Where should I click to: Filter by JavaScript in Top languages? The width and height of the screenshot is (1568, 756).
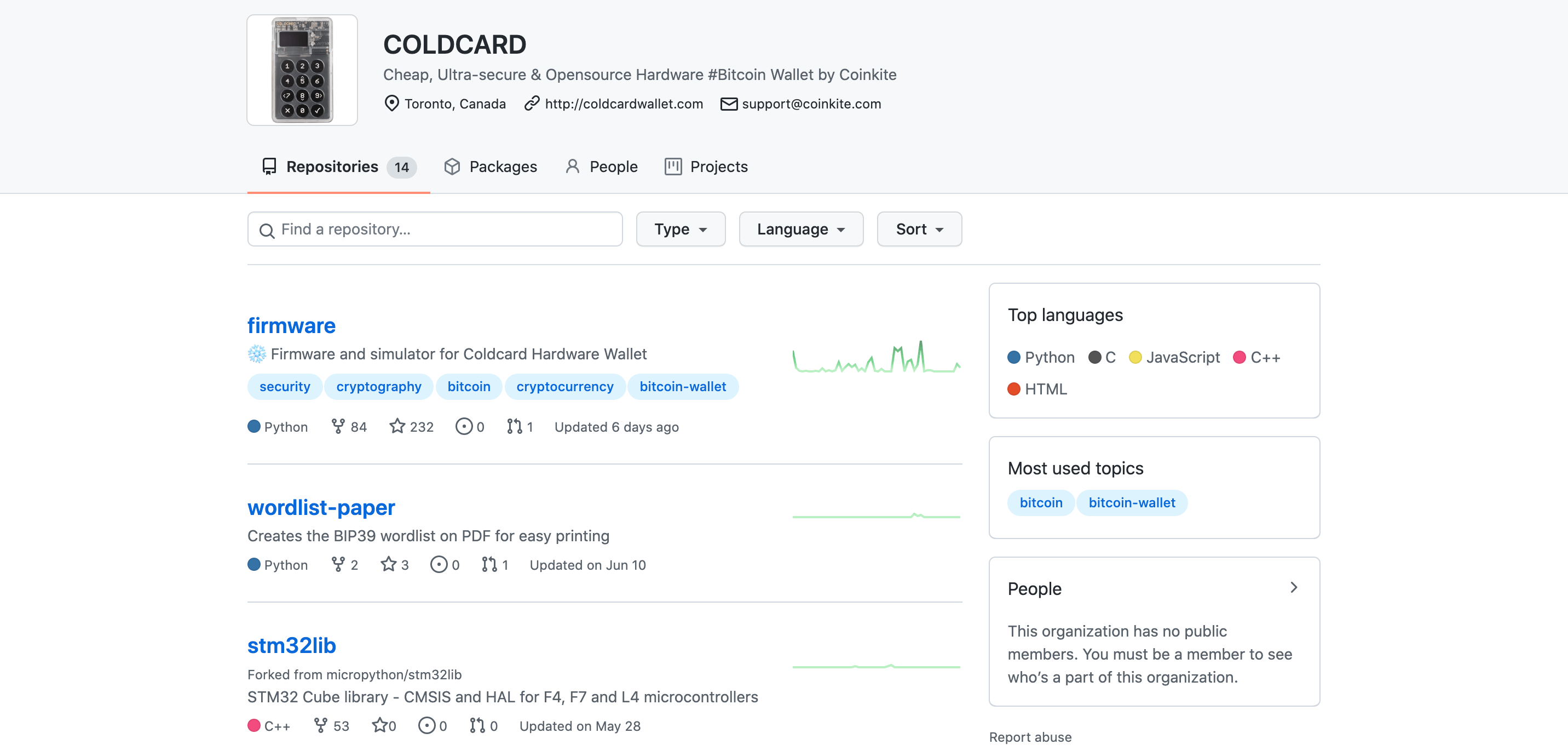[x=1174, y=358]
